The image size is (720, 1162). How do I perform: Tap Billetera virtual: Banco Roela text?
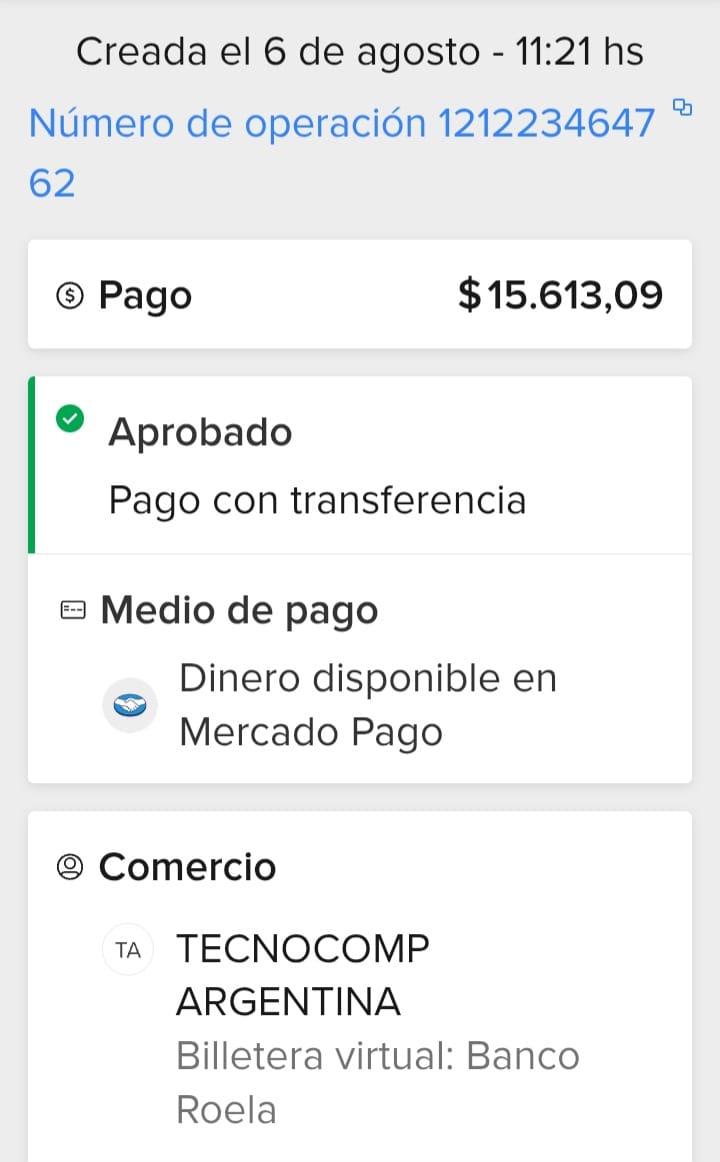(x=377, y=1082)
